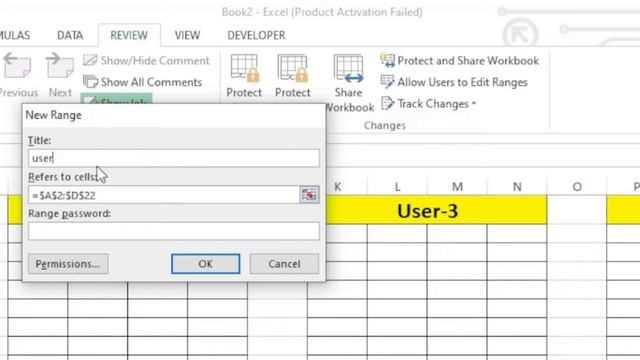Screen dimensions: 640x360
Task: Click Protect and Share Workbook icon
Action: (387, 60)
